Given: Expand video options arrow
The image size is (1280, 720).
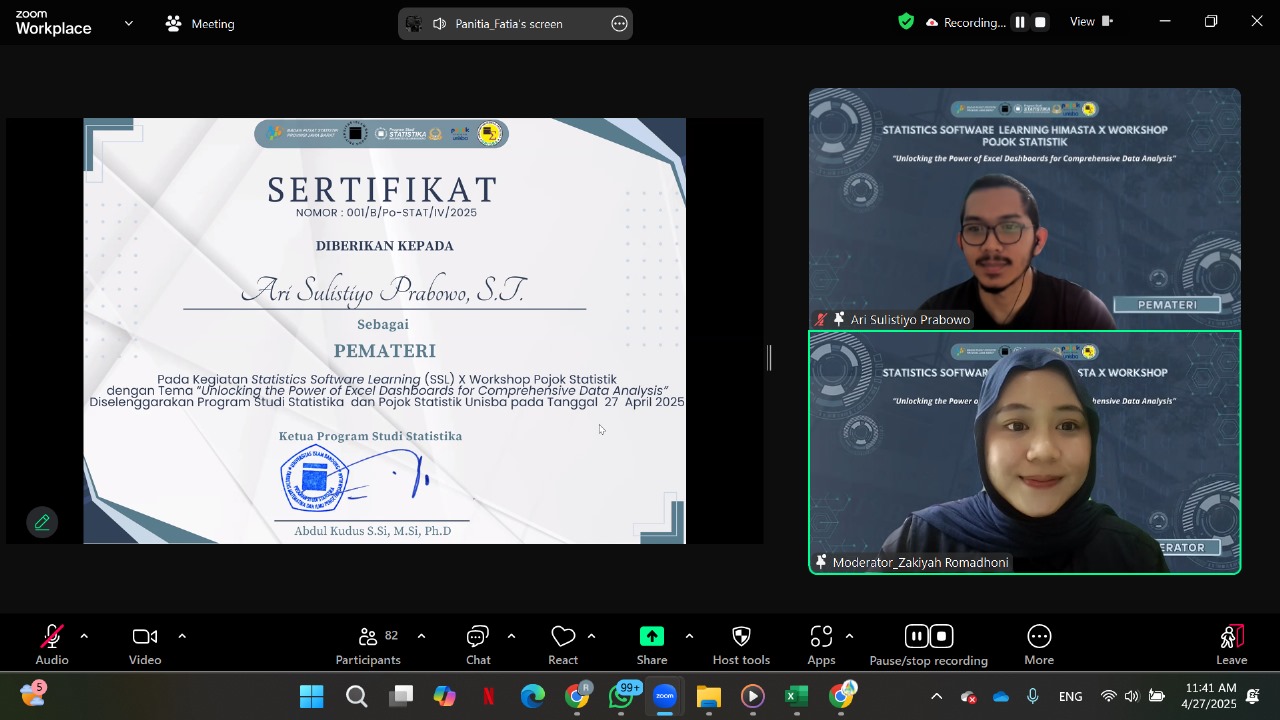Looking at the screenshot, I should pos(182,636).
